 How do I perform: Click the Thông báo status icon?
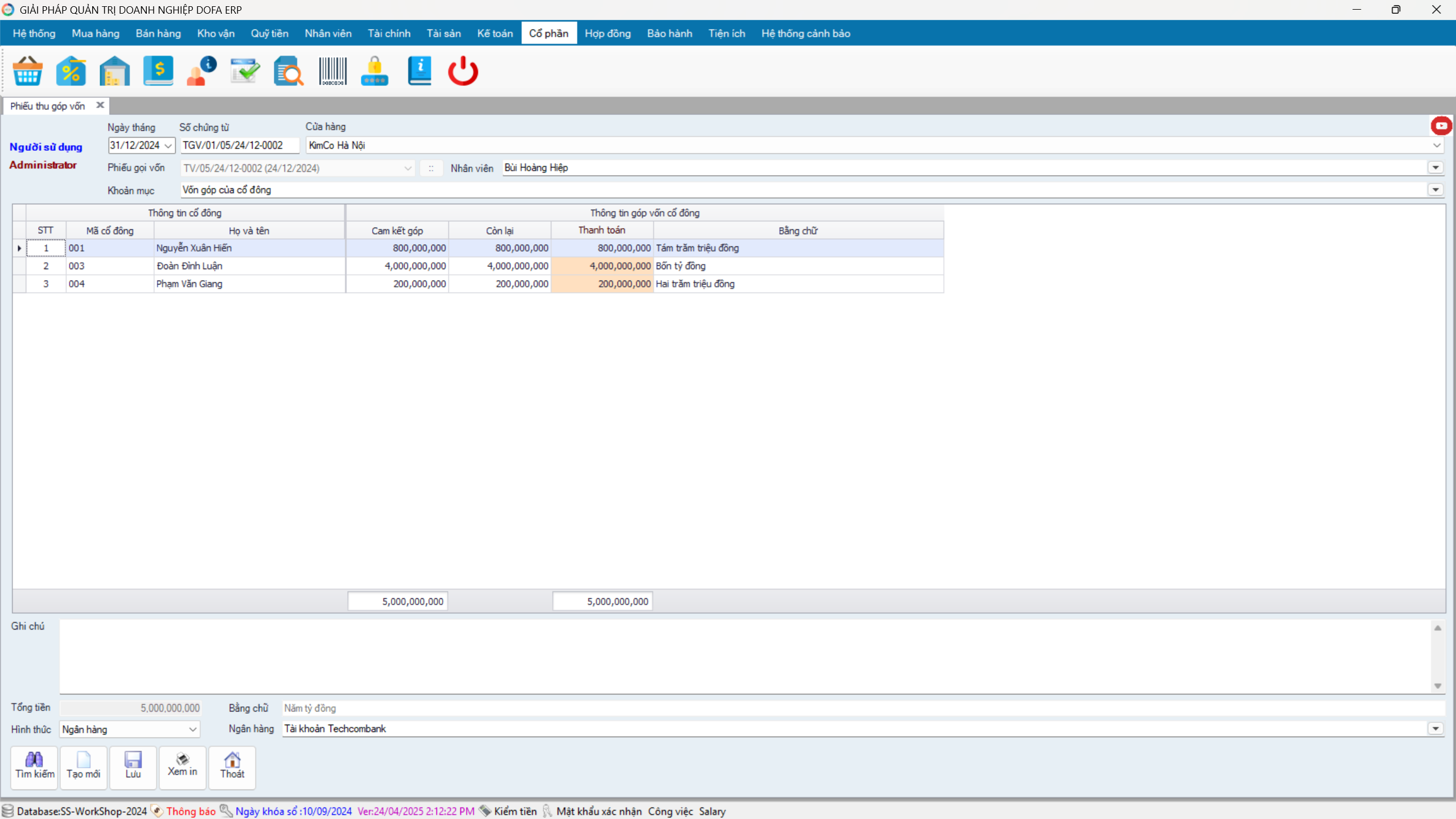click(157, 811)
